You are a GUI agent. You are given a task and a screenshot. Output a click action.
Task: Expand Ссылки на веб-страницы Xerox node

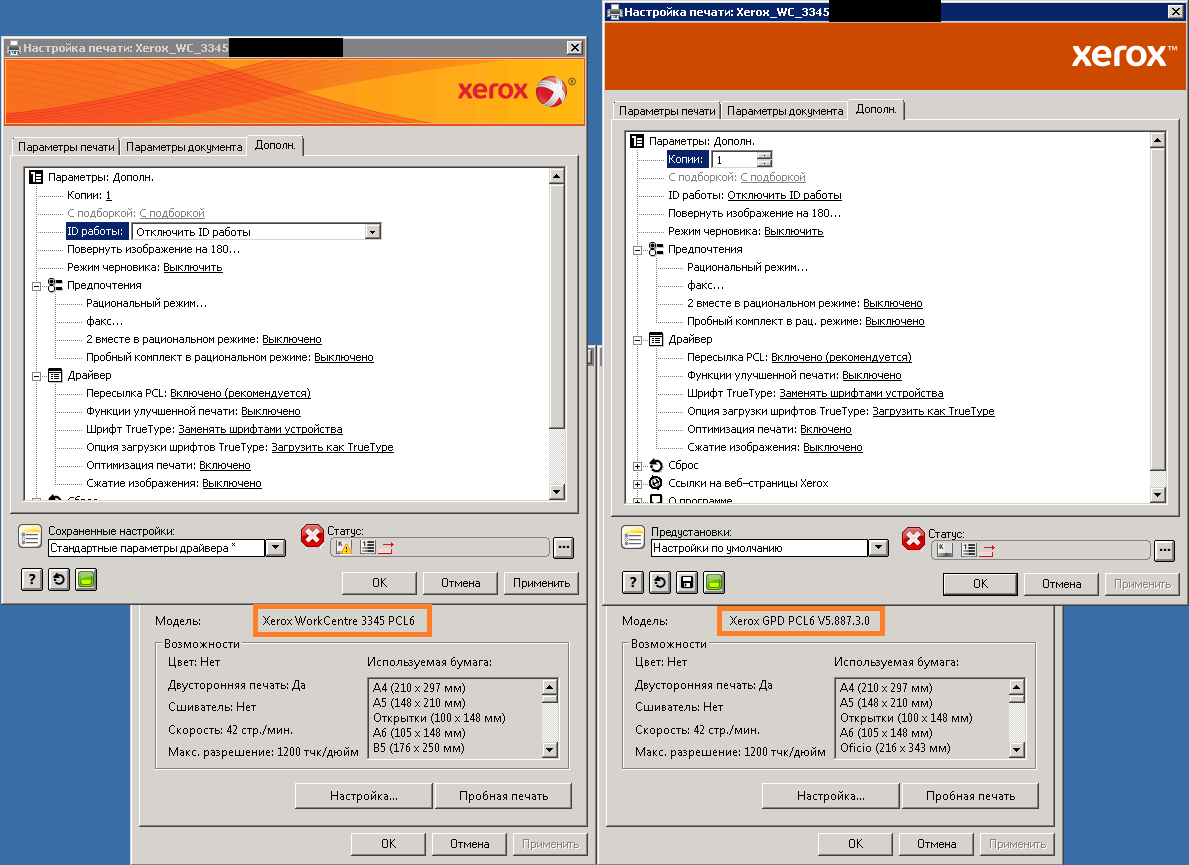click(x=637, y=484)
